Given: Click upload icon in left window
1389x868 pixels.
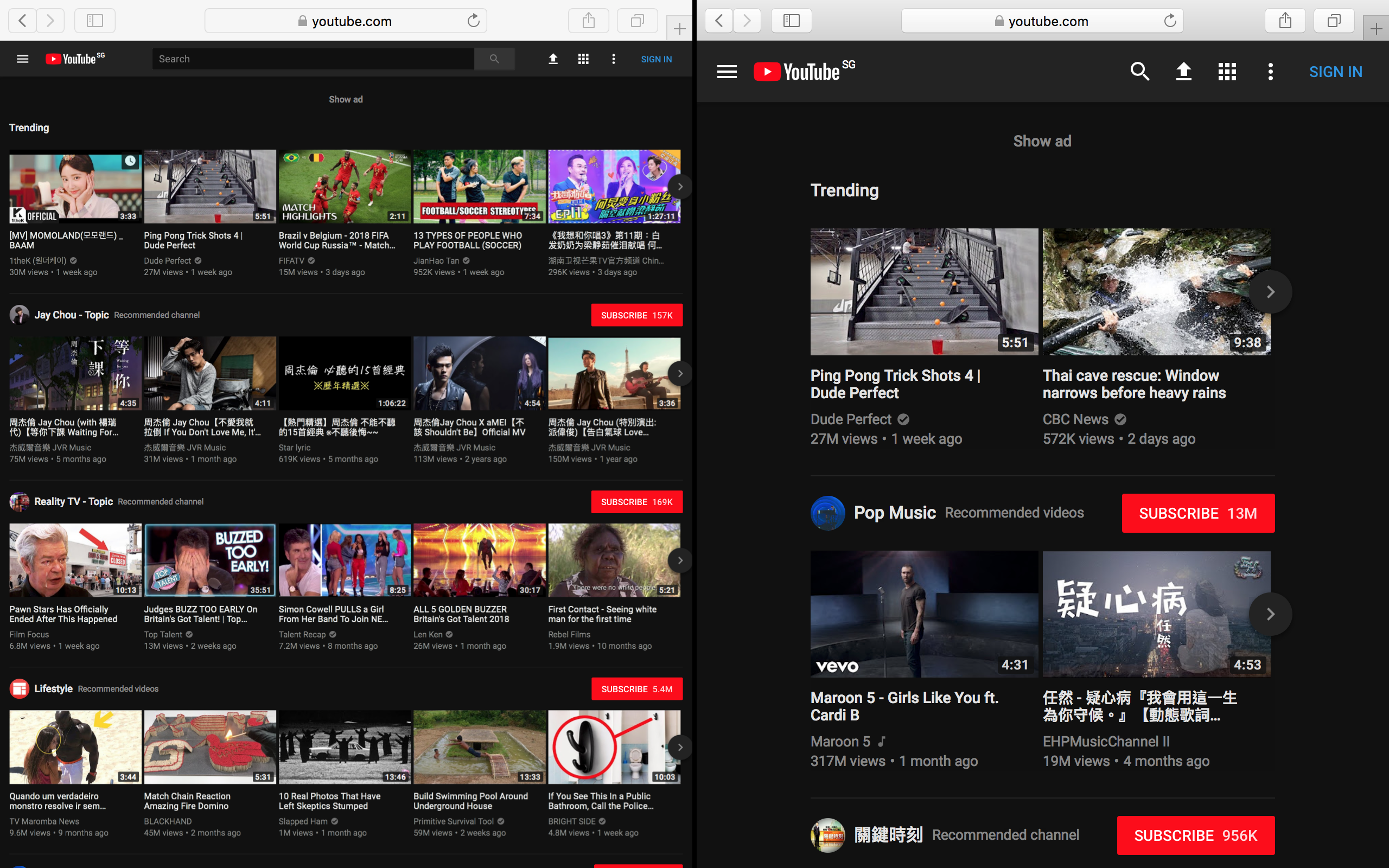Looking at the screenshot, I should tap(553, 59).
